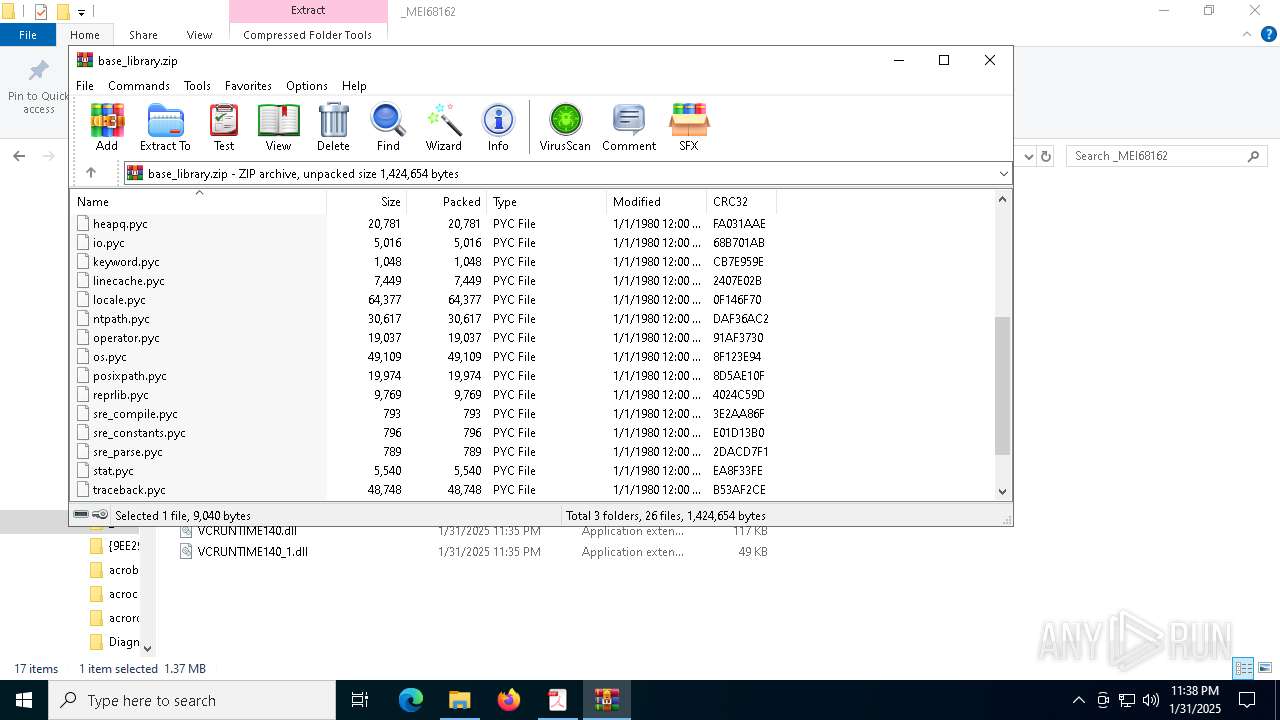This screenshot has height=720, width=1280.
Task: Switch to the Explorer Share tab
Action: click(x=143, y=35)
